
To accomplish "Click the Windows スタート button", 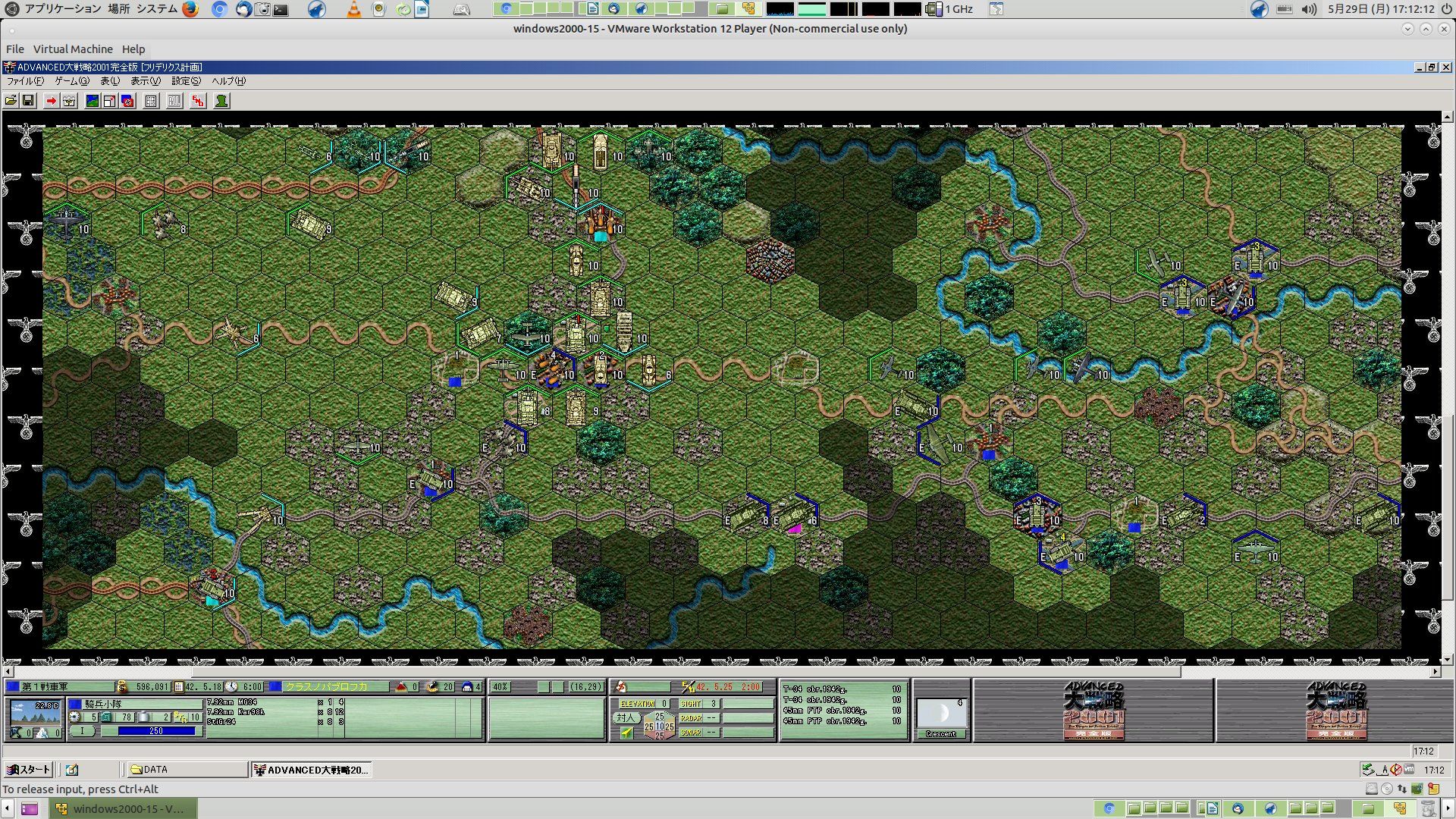I will [29, 770].
